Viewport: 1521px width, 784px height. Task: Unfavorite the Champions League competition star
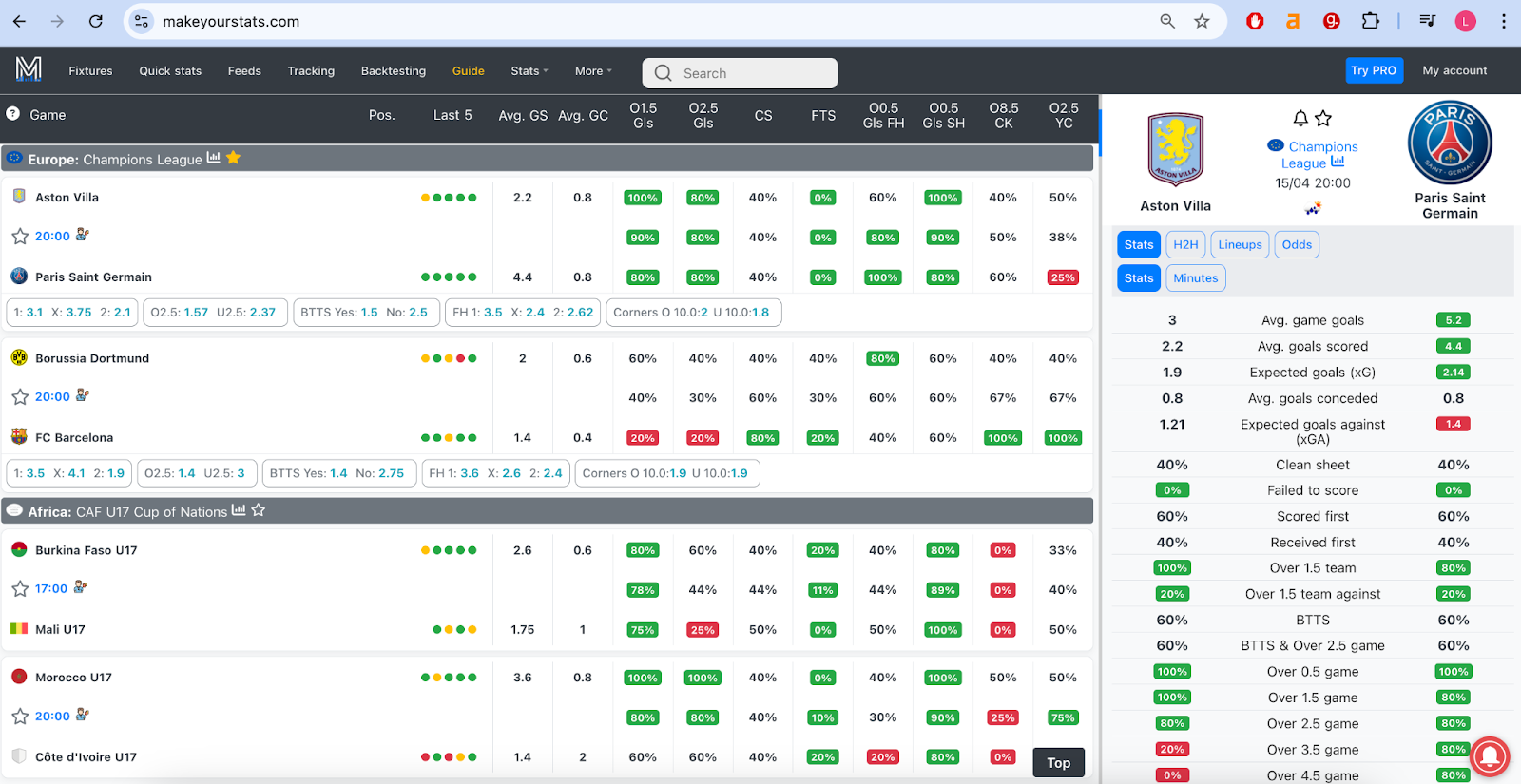click(x=233, y=158)
